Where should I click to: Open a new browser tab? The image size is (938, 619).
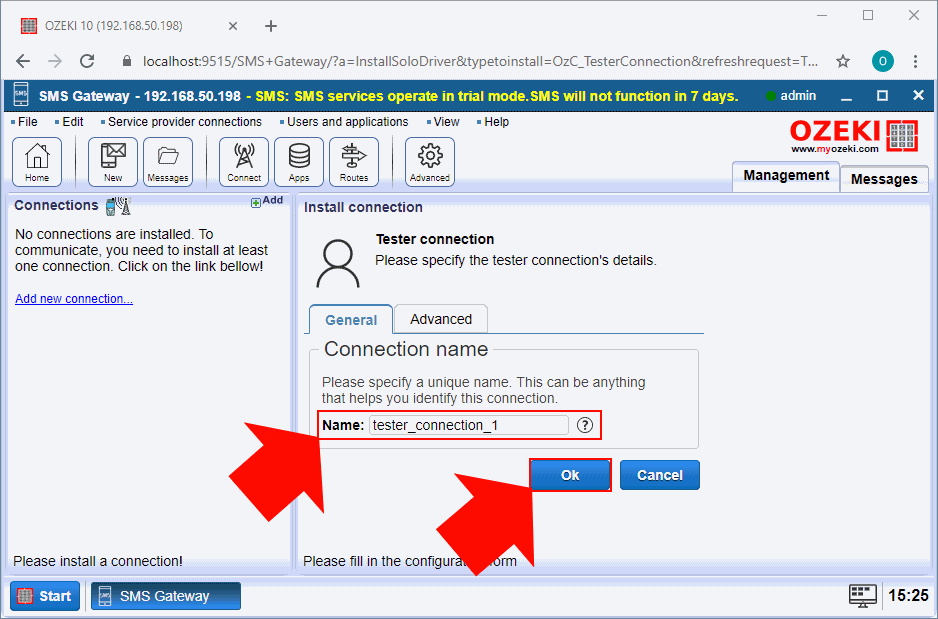click(270, 26)
